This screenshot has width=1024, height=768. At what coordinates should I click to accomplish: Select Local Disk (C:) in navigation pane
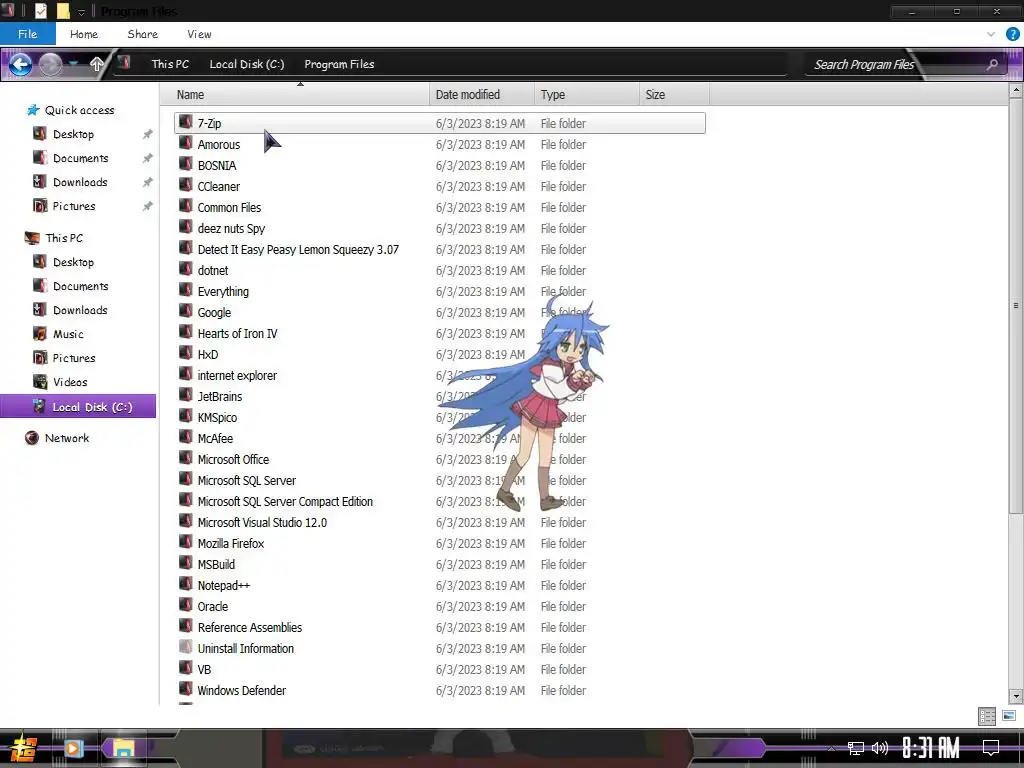(78, 406)
